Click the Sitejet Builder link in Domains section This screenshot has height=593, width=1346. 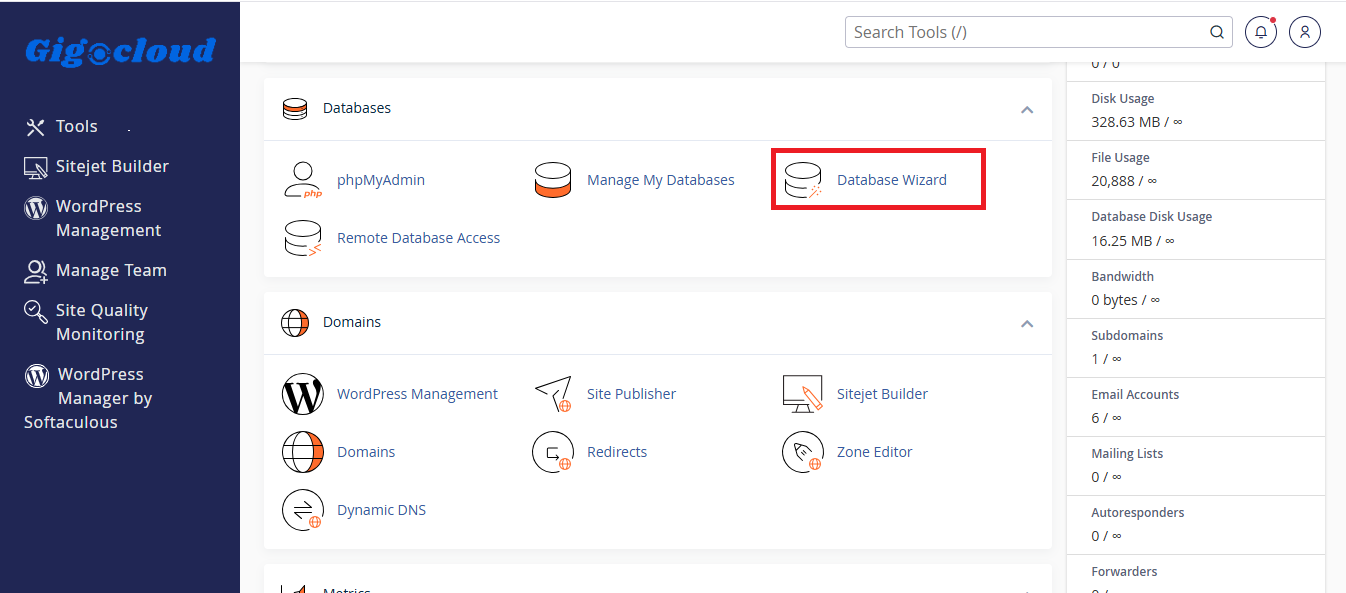point(882,394)
